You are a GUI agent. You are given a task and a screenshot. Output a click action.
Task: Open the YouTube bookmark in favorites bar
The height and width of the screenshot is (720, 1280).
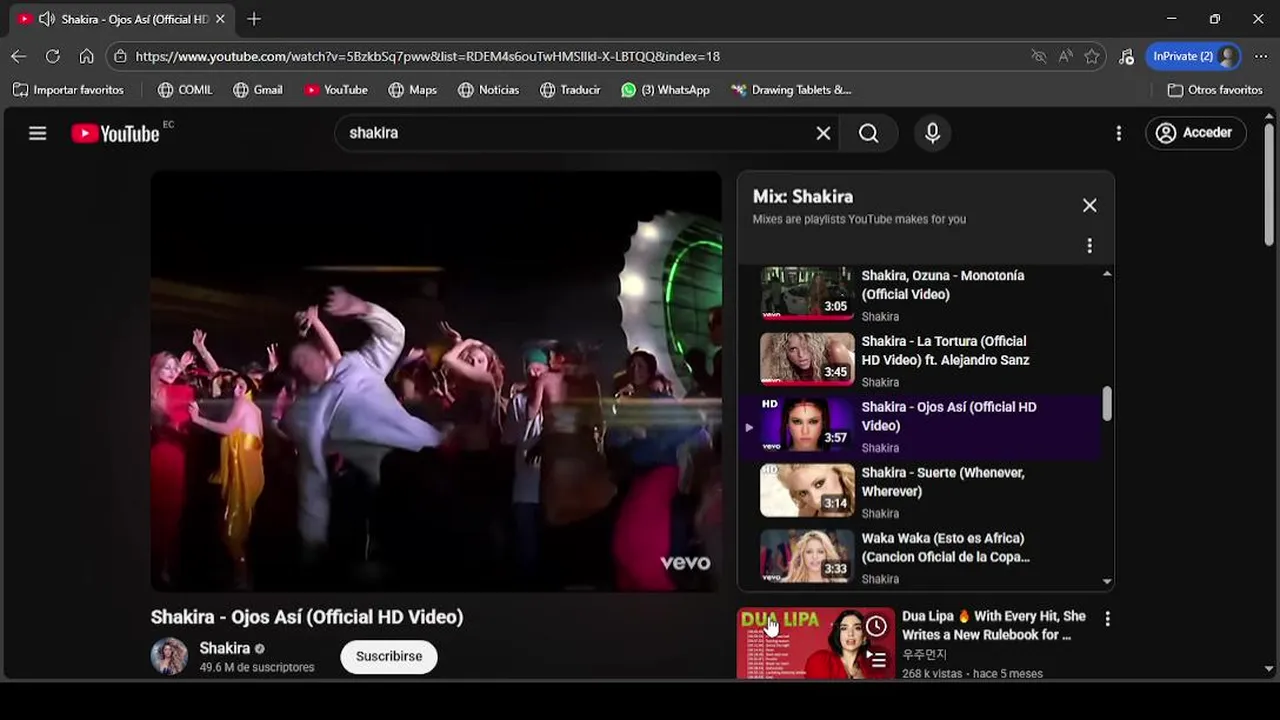click(336, 90)
